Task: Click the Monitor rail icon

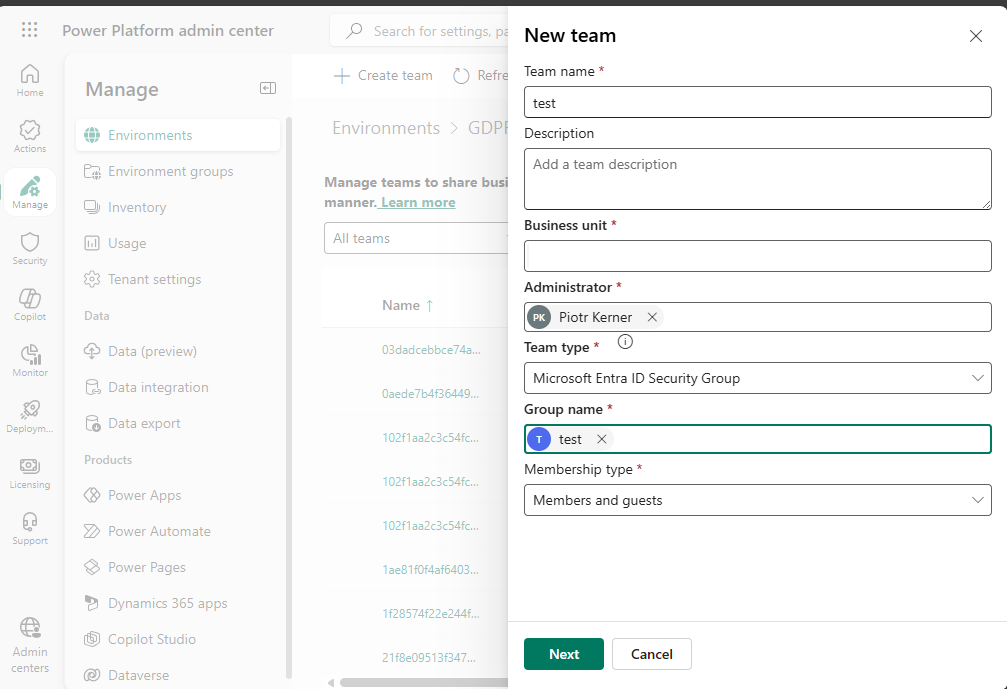Action: pyautogui.click(x=30, y=360)
